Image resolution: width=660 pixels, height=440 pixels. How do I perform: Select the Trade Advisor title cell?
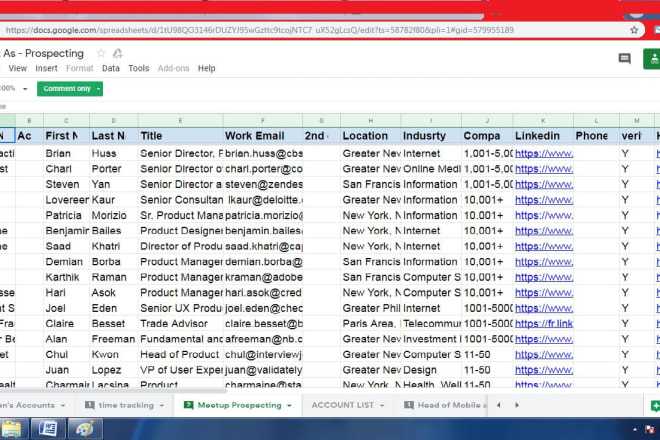181,324
